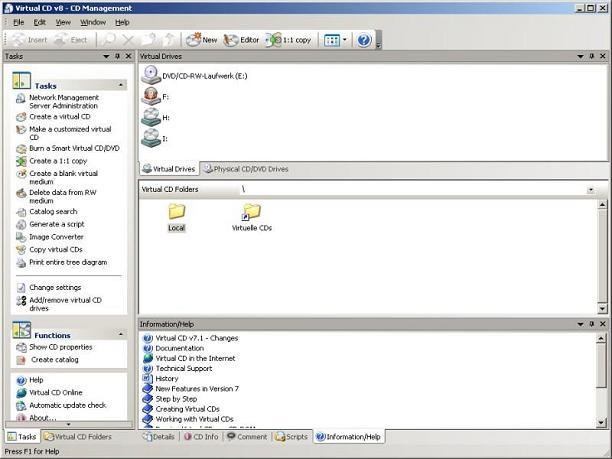Switch to the Details tab
Image resolution: width=612 pixels, height=459 pixels.
158,437
